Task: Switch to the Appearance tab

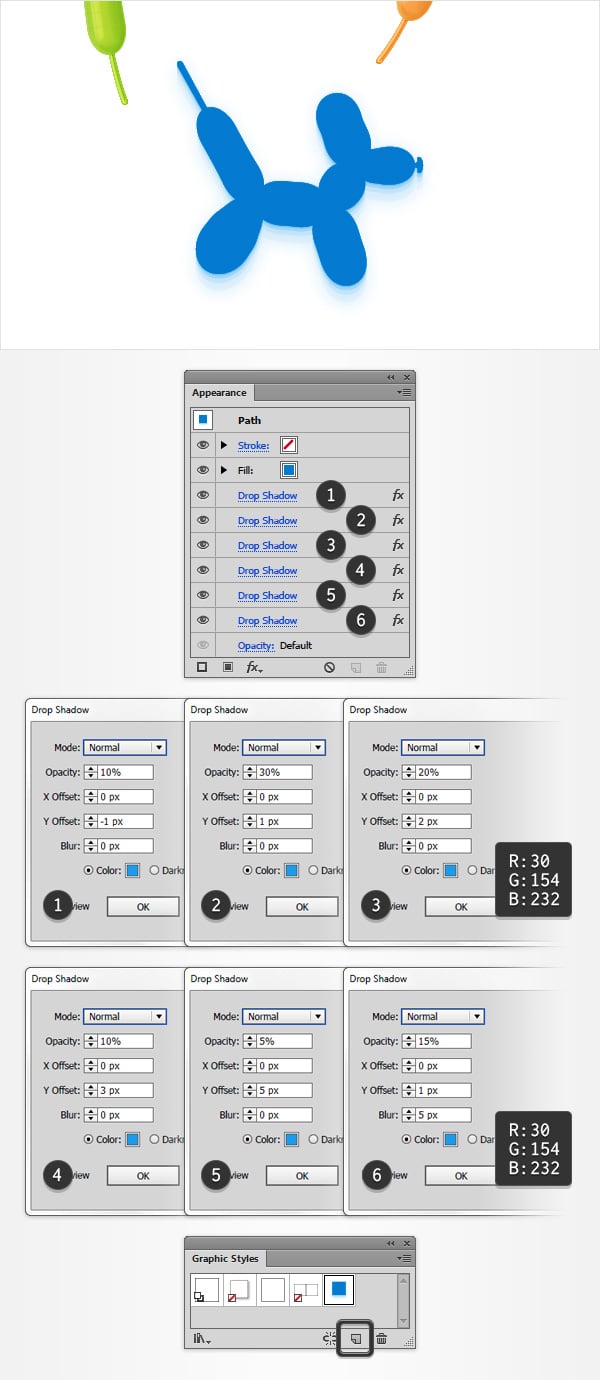Action: tap(219, 393)
